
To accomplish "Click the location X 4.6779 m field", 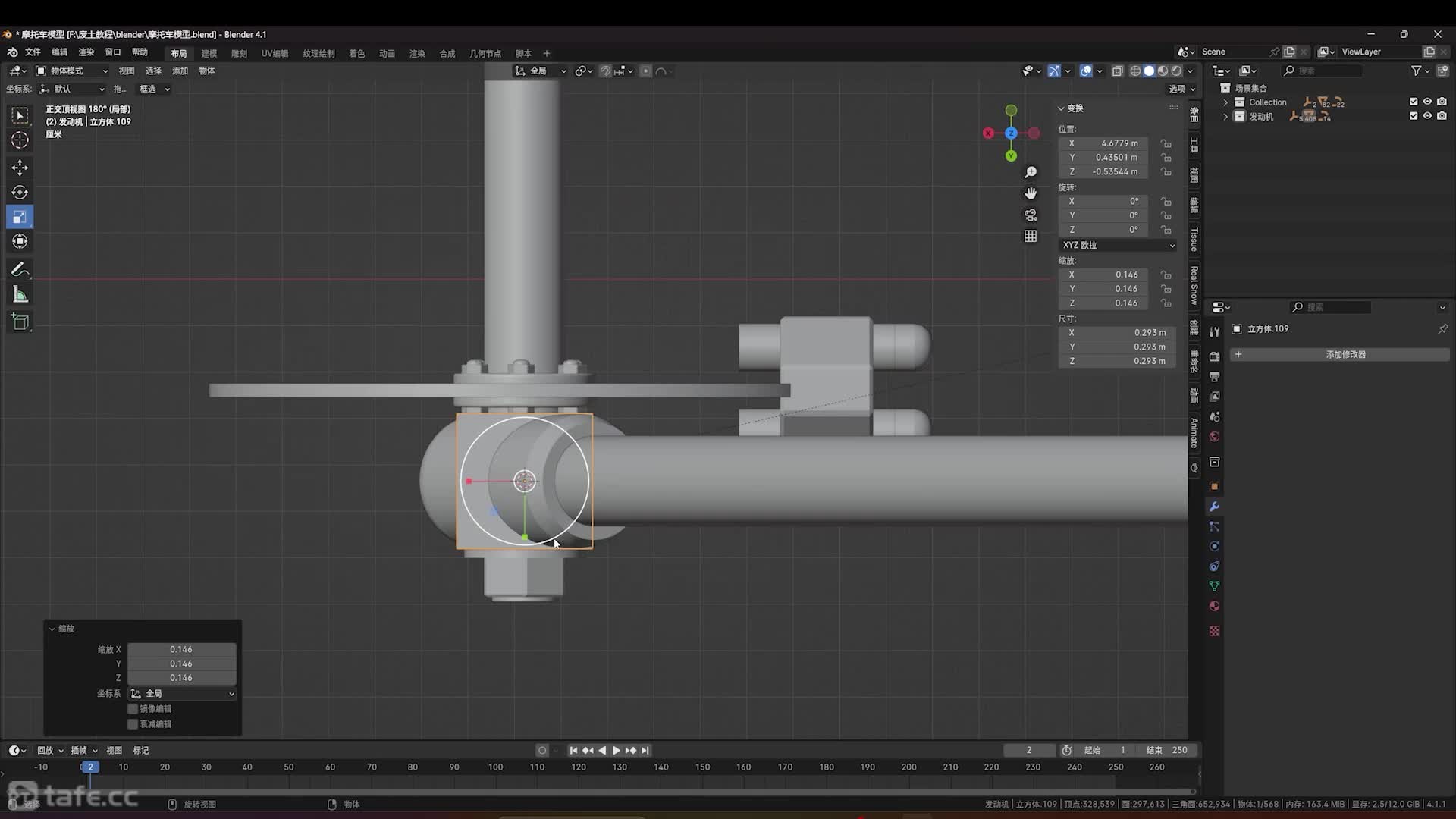I will [x=1103, y=143].
